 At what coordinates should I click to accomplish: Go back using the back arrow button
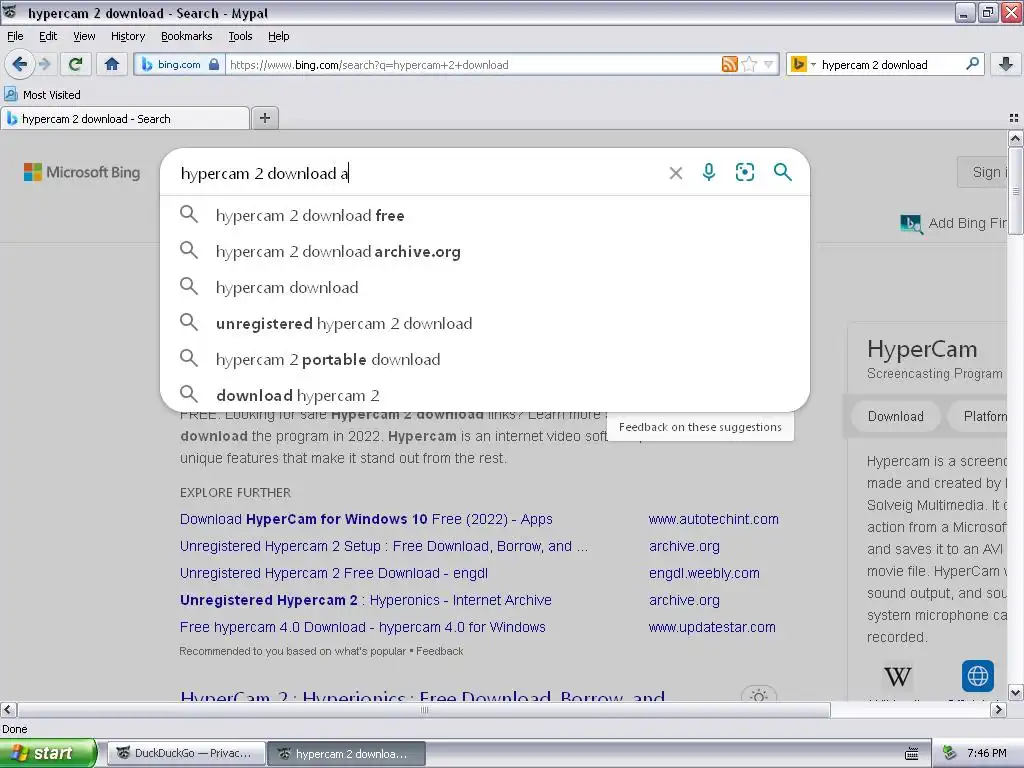point(19,64)
